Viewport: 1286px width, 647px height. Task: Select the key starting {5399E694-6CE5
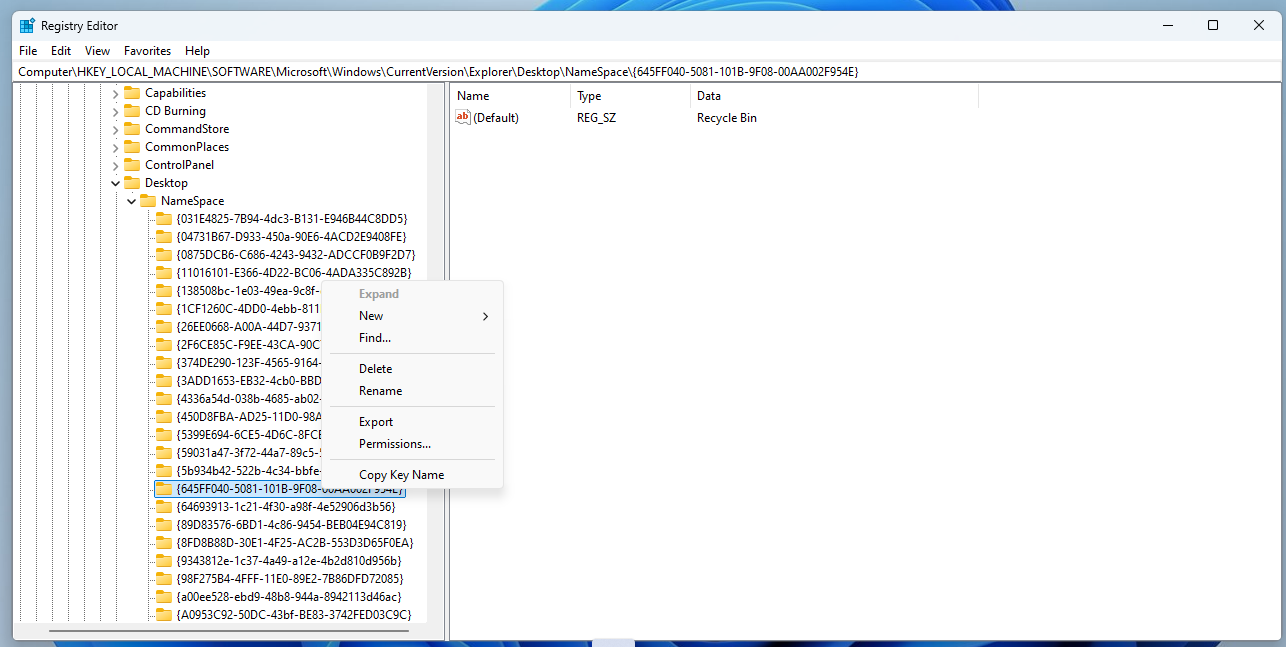(x=248, y=435)
